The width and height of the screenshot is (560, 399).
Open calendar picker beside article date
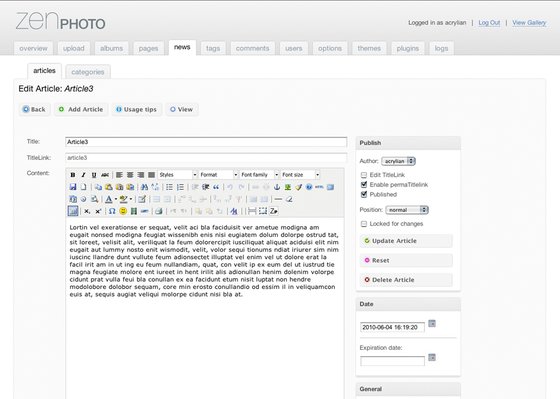432,323
